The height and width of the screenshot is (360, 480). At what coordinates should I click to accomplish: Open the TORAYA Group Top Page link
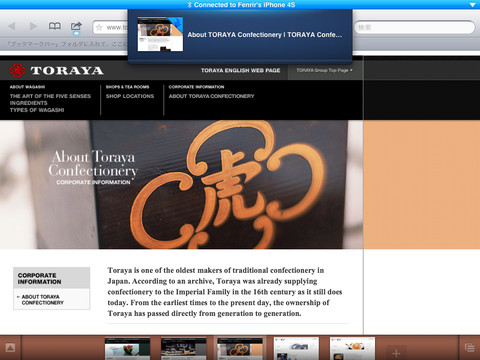pyautogui.click(x=324, y=70)
